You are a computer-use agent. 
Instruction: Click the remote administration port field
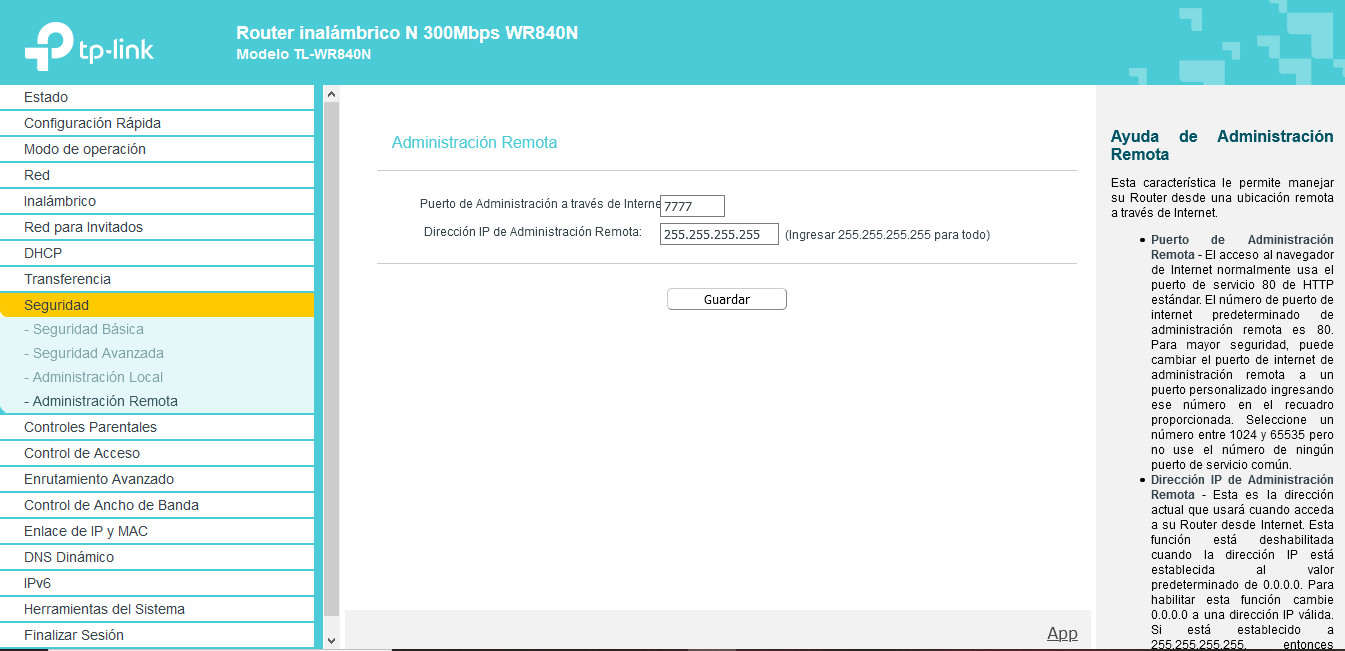pos(692,206)
